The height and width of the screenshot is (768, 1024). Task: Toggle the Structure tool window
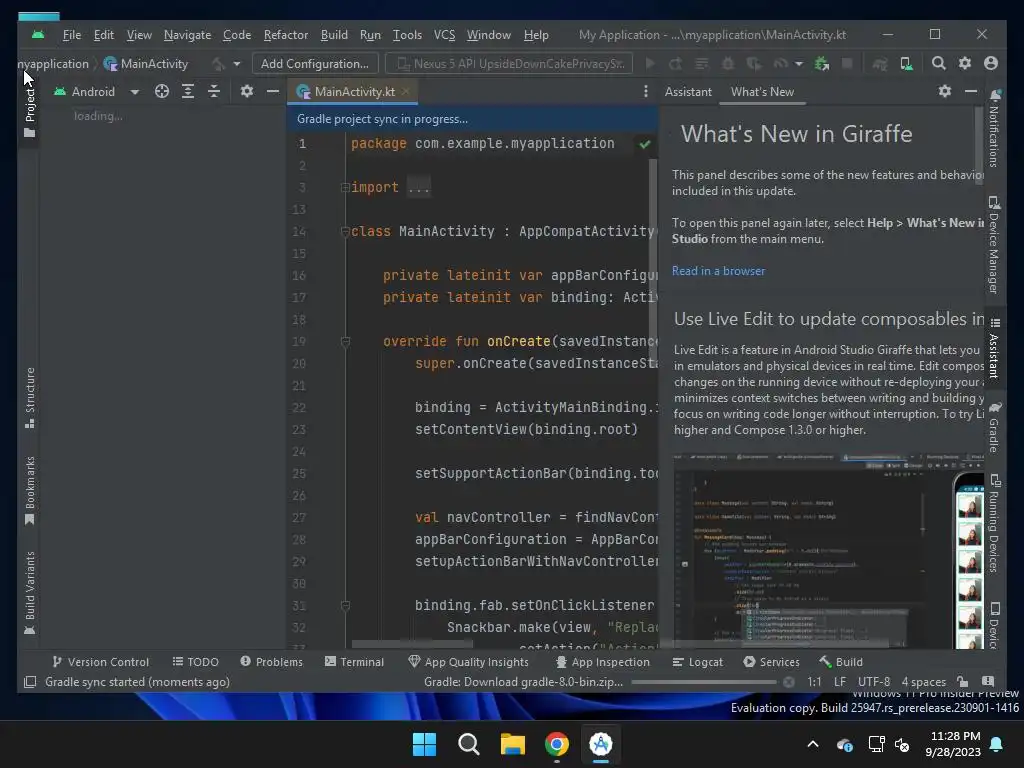(x=29, y=397)
